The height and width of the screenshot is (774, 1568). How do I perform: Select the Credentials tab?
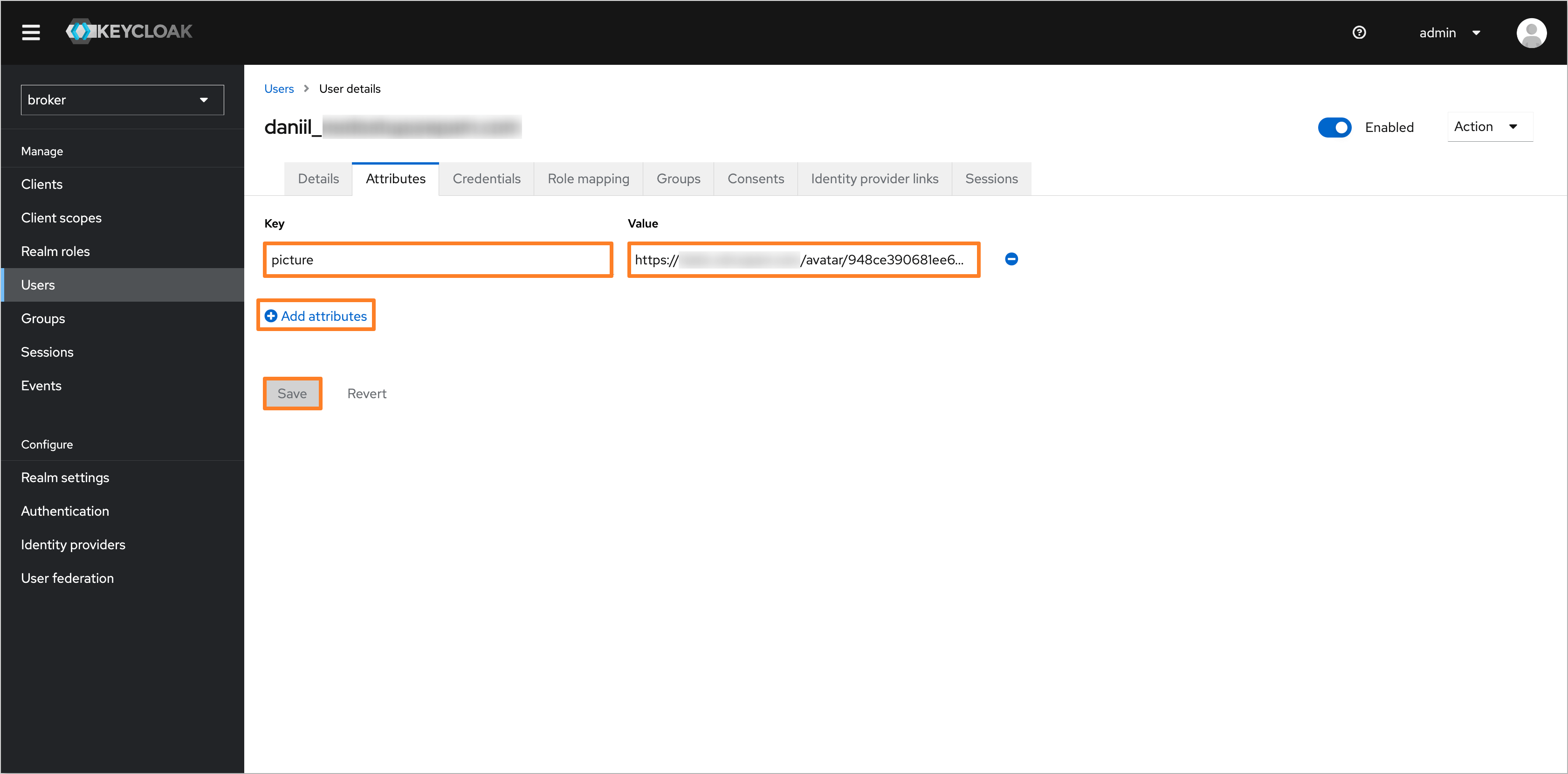click(x=487, y=179)
